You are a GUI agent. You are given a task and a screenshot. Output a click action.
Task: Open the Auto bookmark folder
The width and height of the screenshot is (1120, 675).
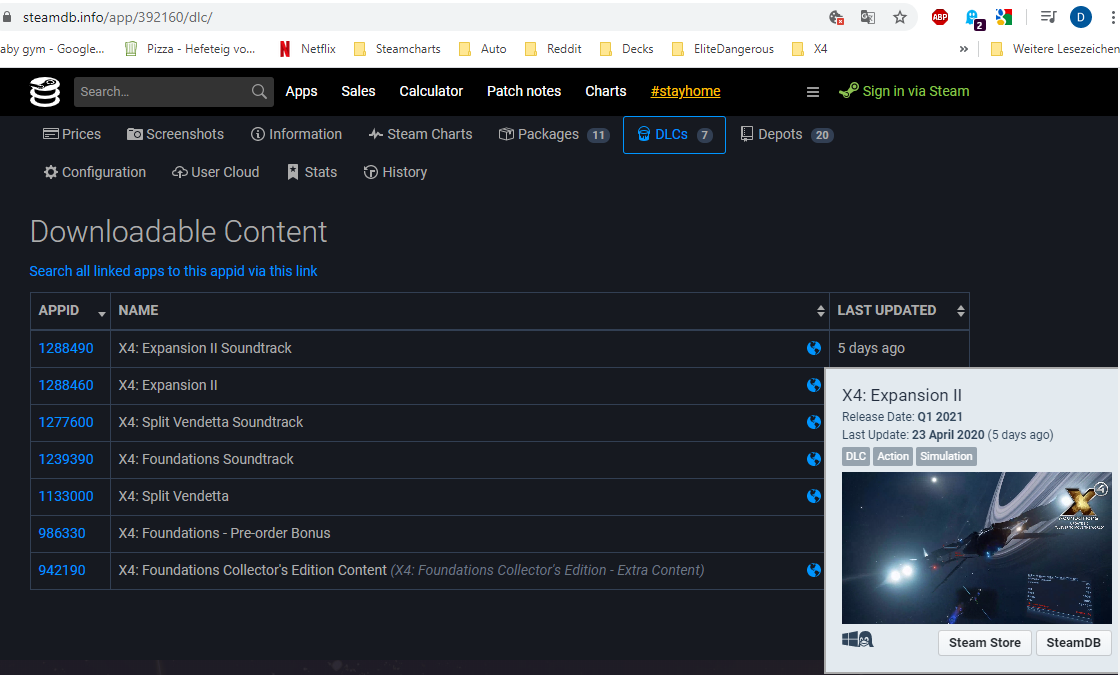(x=483, y=49)
